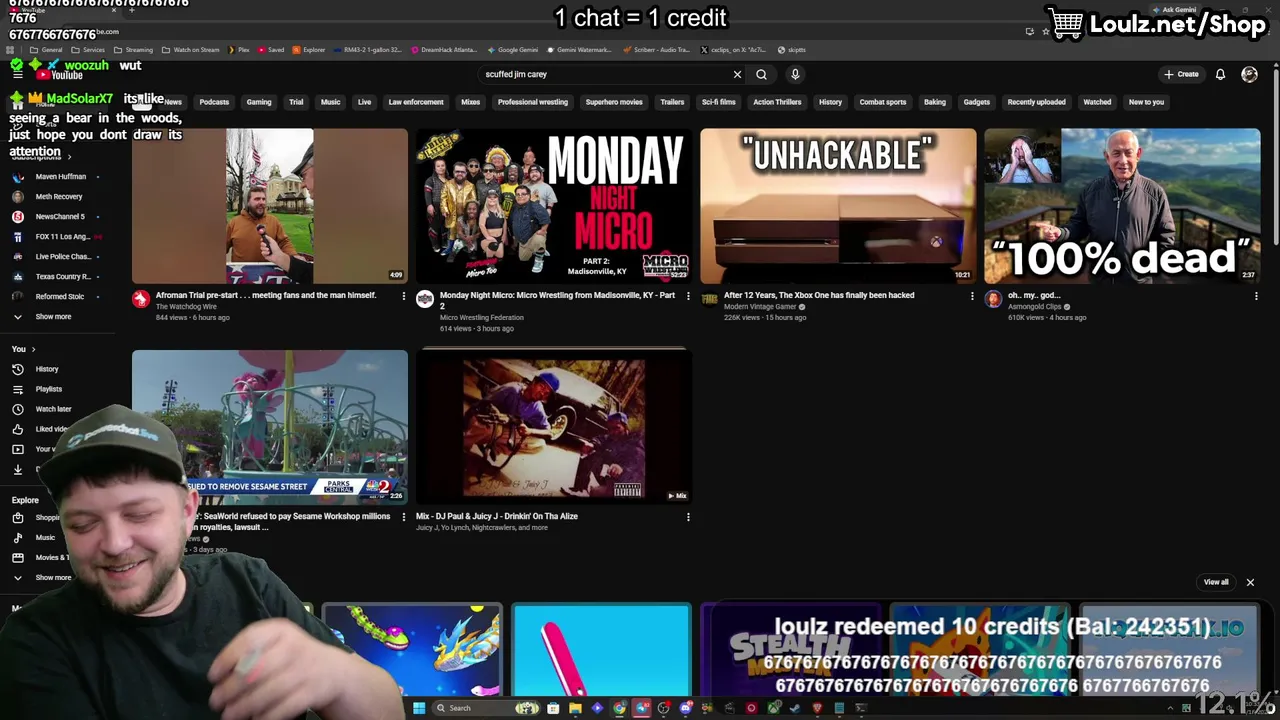Open Steam from taskbar

pyautogui.click(x=794, y=708)
